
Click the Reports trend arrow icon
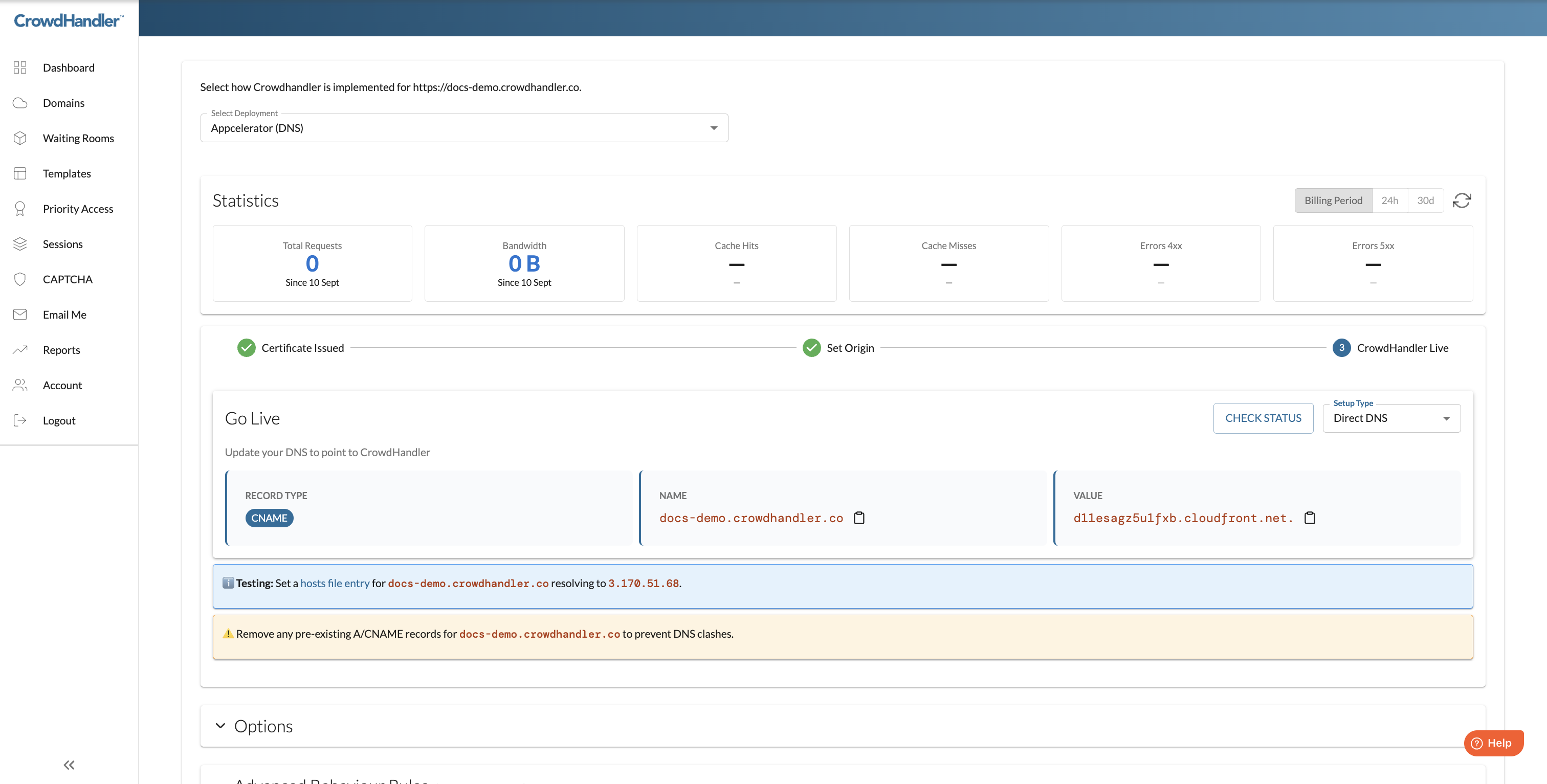20,349
